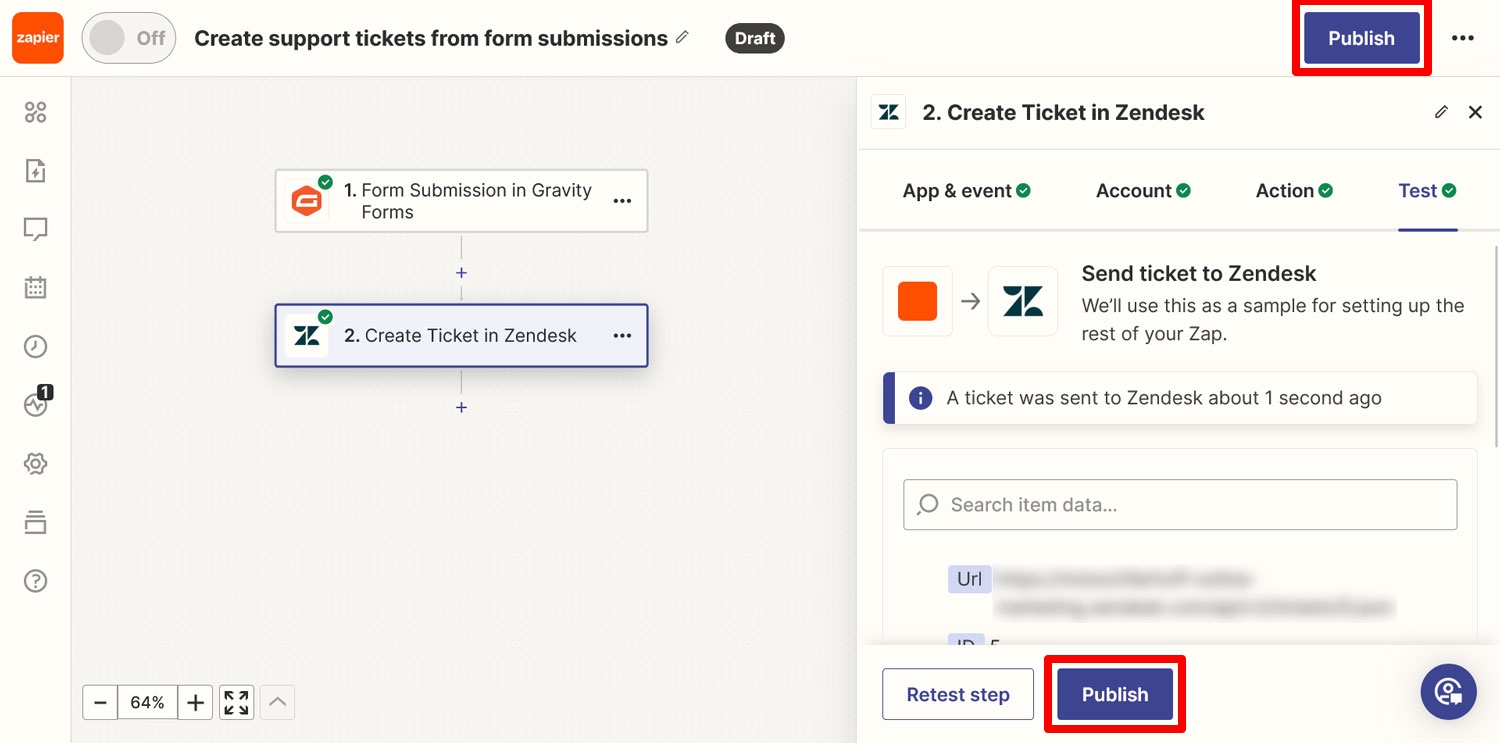The height and width of the screenshot is (743, 1500).
Task: Open the Gravity Forms step options menu
Action: tap(622, 201)
